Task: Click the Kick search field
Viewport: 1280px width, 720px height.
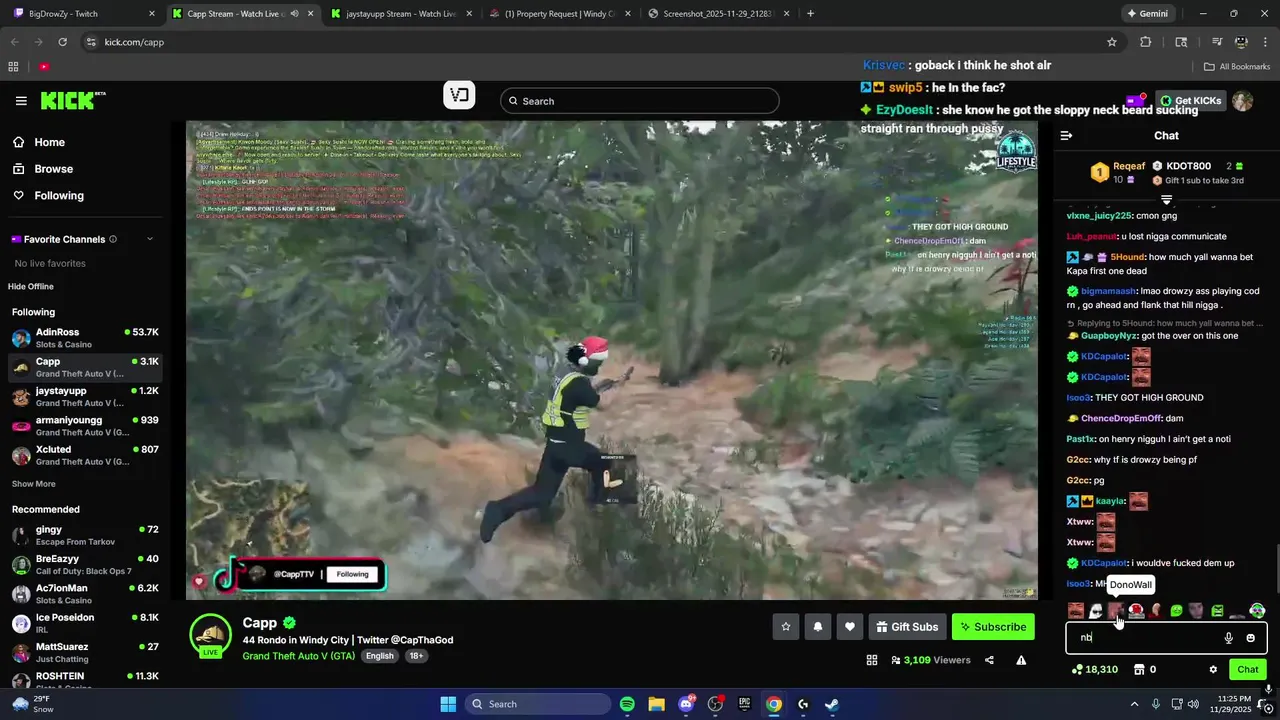Action: [x=640, y=101]
